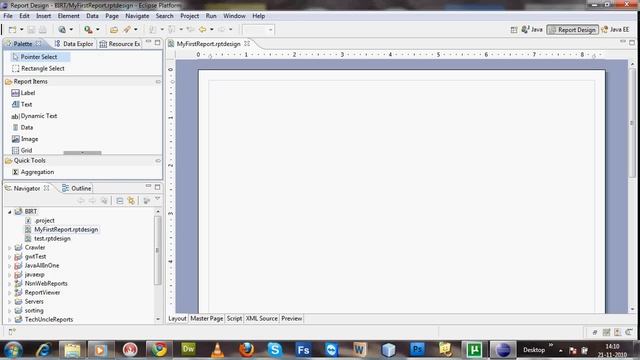This screenshot has height=360, width=640.
Task: Open Chrome from the taskbar
Action: tap(159, 349)
